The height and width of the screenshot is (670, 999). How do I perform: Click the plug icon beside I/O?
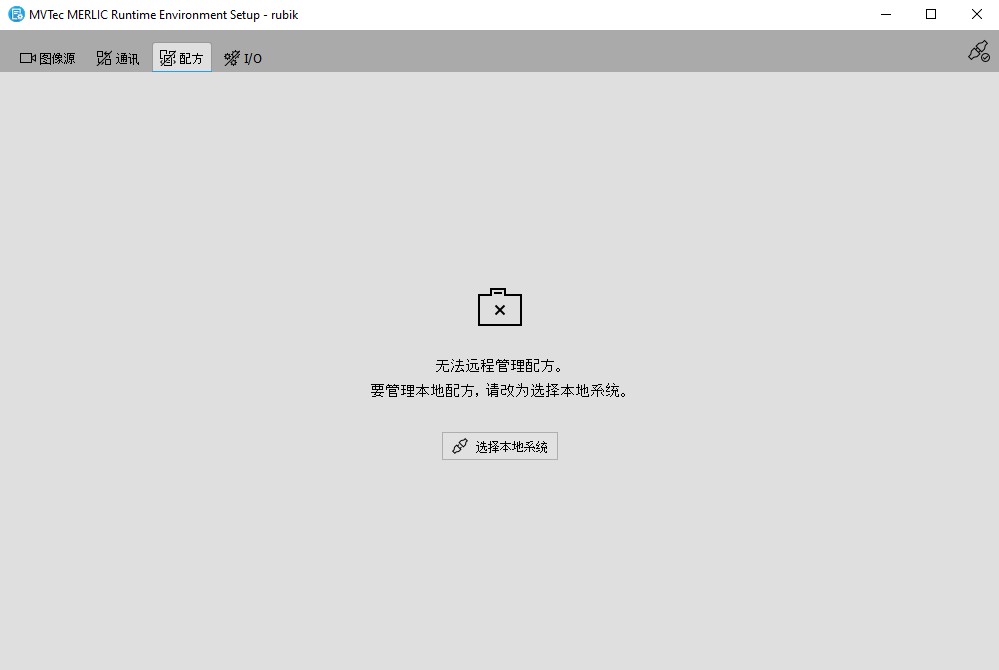pos(232,58)
